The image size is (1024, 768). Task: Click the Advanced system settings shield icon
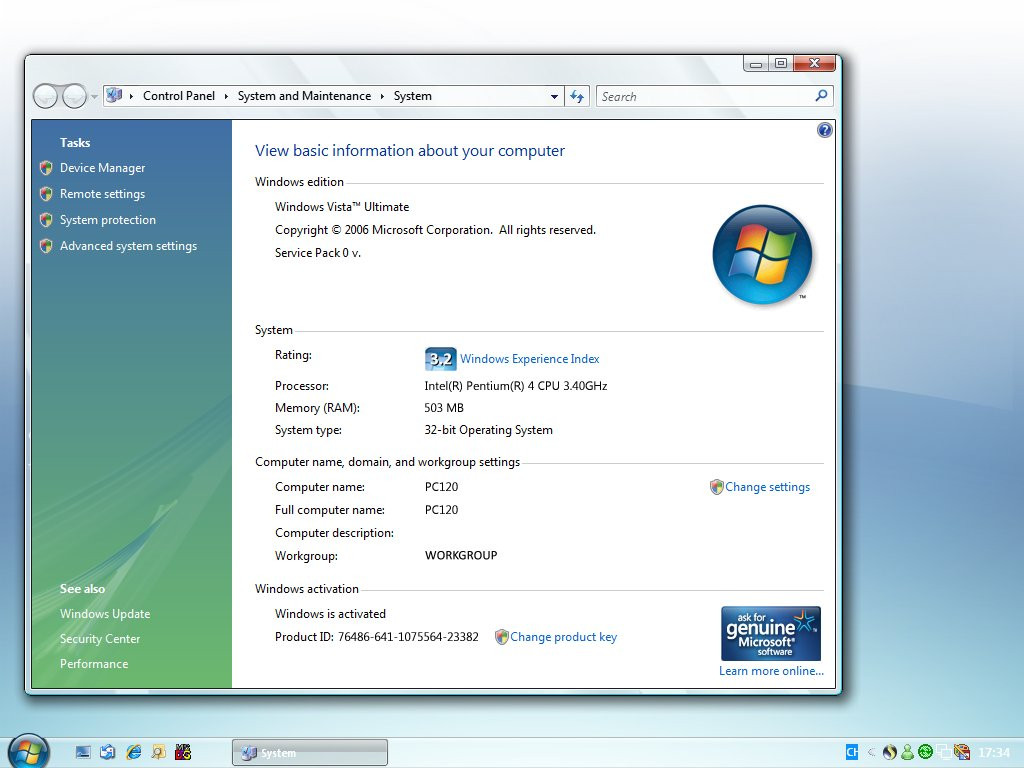click(x=46, y=246)
